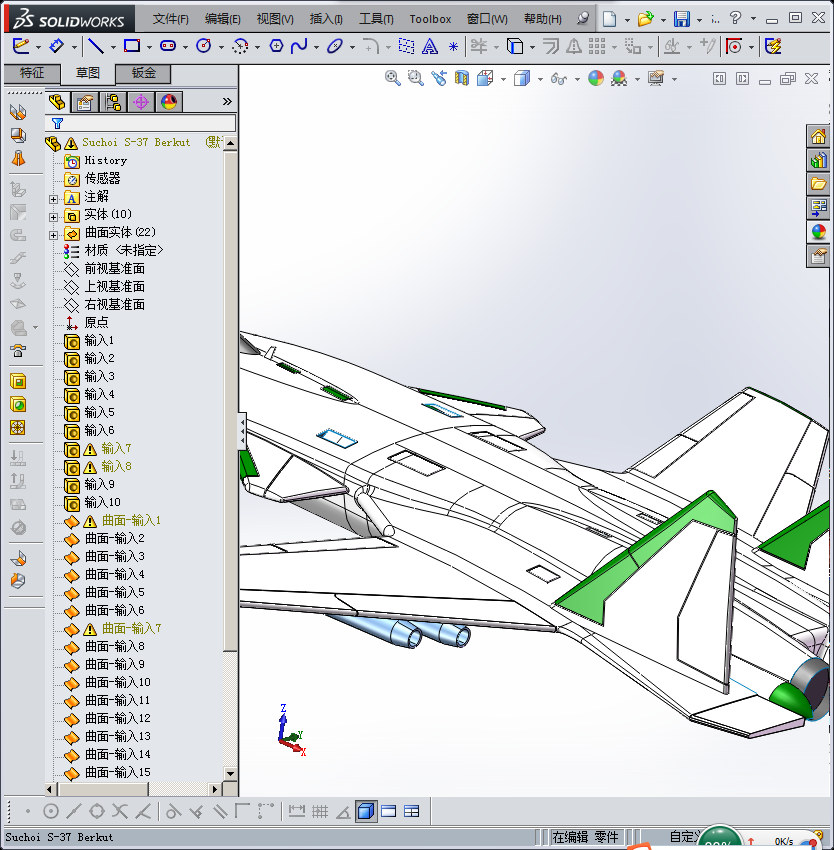Open Rectangle tool dropdown arrow
This screenshot has height=850, width=834.
tap(149, 48)
